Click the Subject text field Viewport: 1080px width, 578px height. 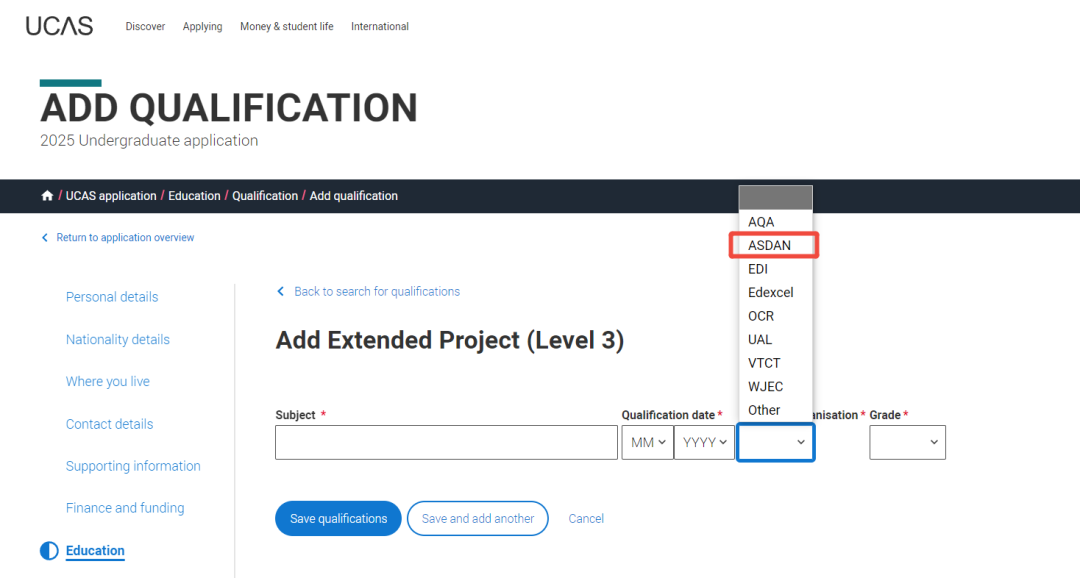(446, 442)
